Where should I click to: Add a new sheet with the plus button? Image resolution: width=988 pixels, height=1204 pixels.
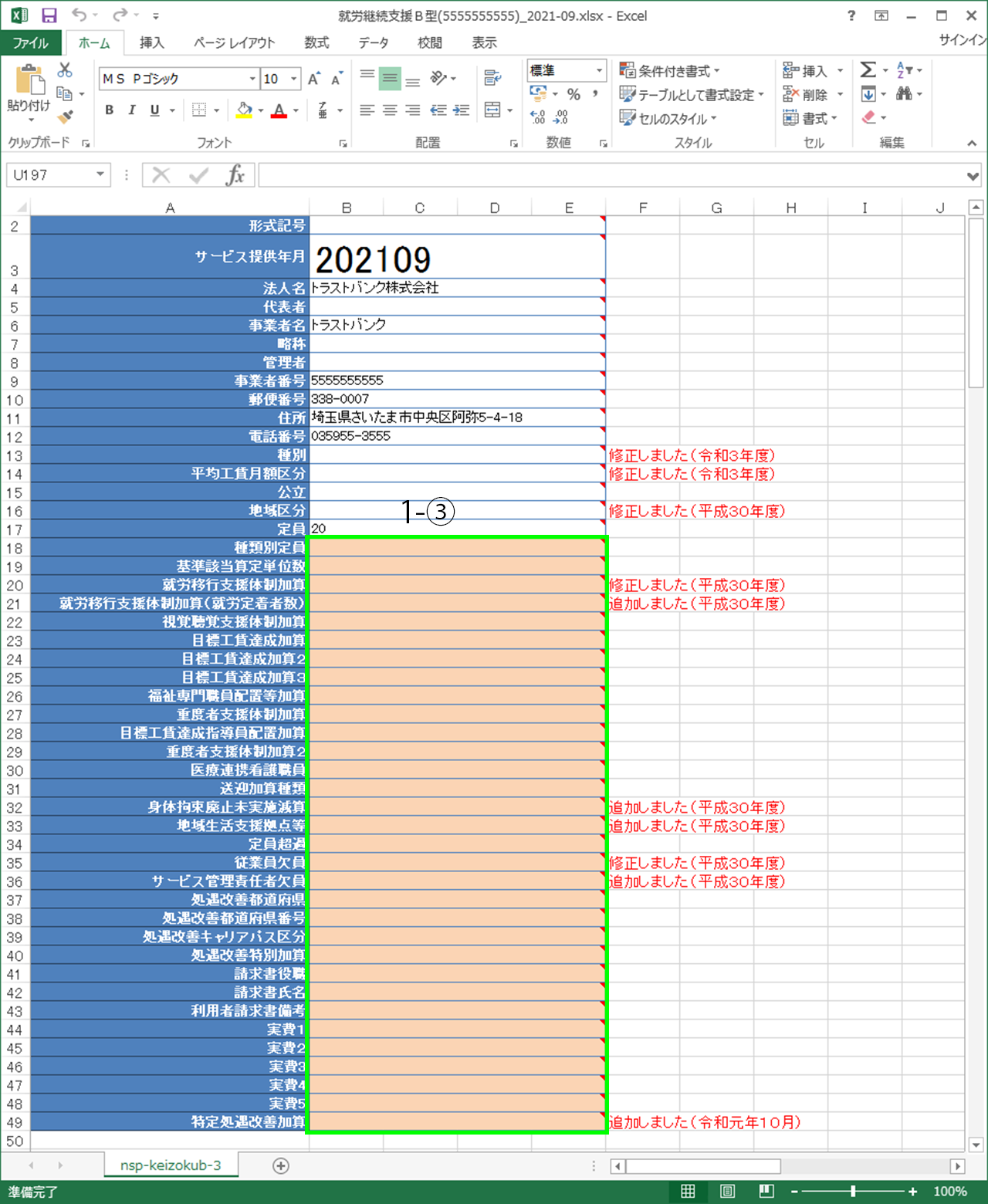click(281, 1165)
